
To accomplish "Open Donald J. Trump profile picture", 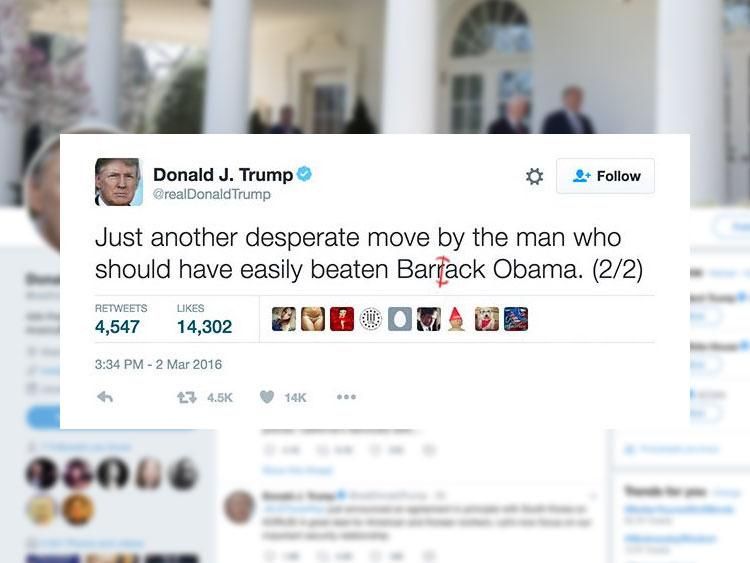I will tap(119, 182).
